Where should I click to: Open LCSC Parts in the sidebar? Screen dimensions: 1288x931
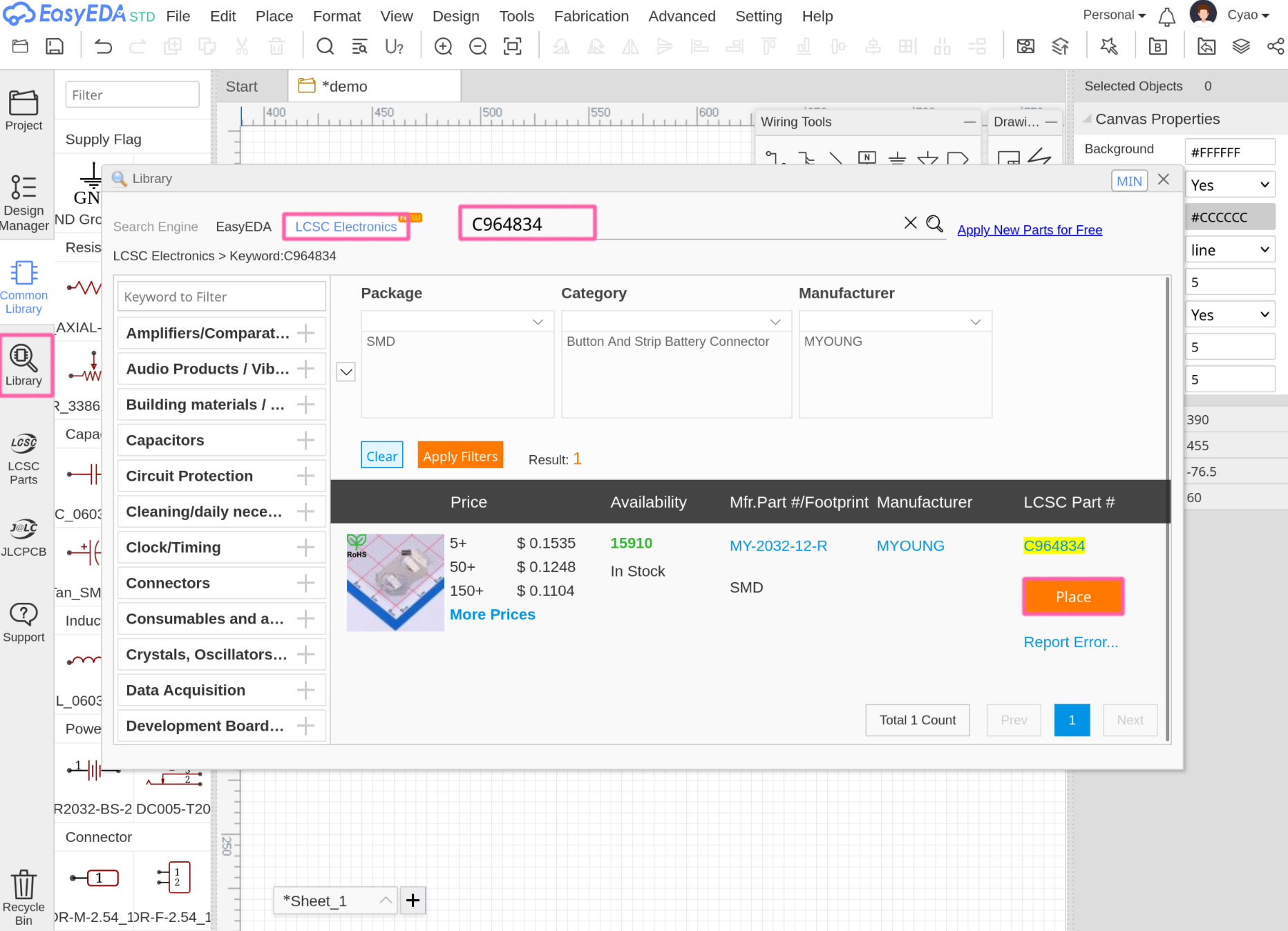(x=23, y=459)
